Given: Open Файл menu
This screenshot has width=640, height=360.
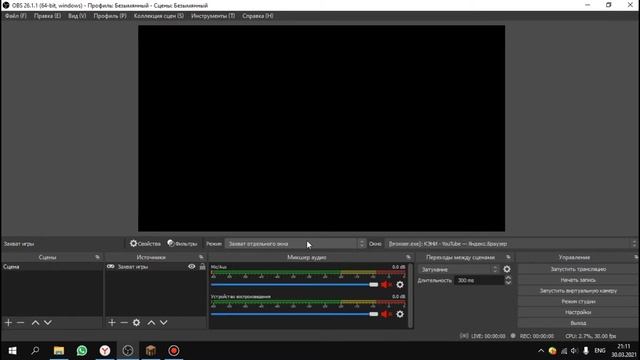Looking at the screenshot, I should tap(16, 16).
